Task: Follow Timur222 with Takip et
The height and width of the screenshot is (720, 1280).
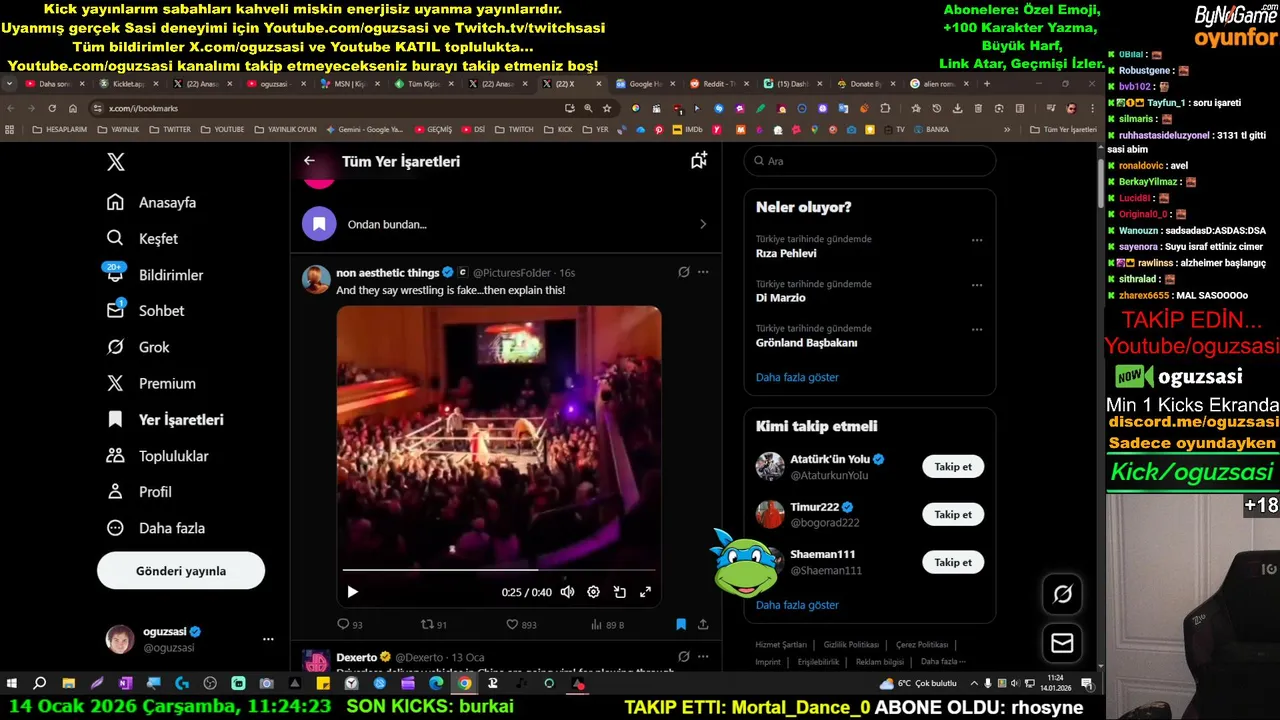Action: (x=953, y=514)
